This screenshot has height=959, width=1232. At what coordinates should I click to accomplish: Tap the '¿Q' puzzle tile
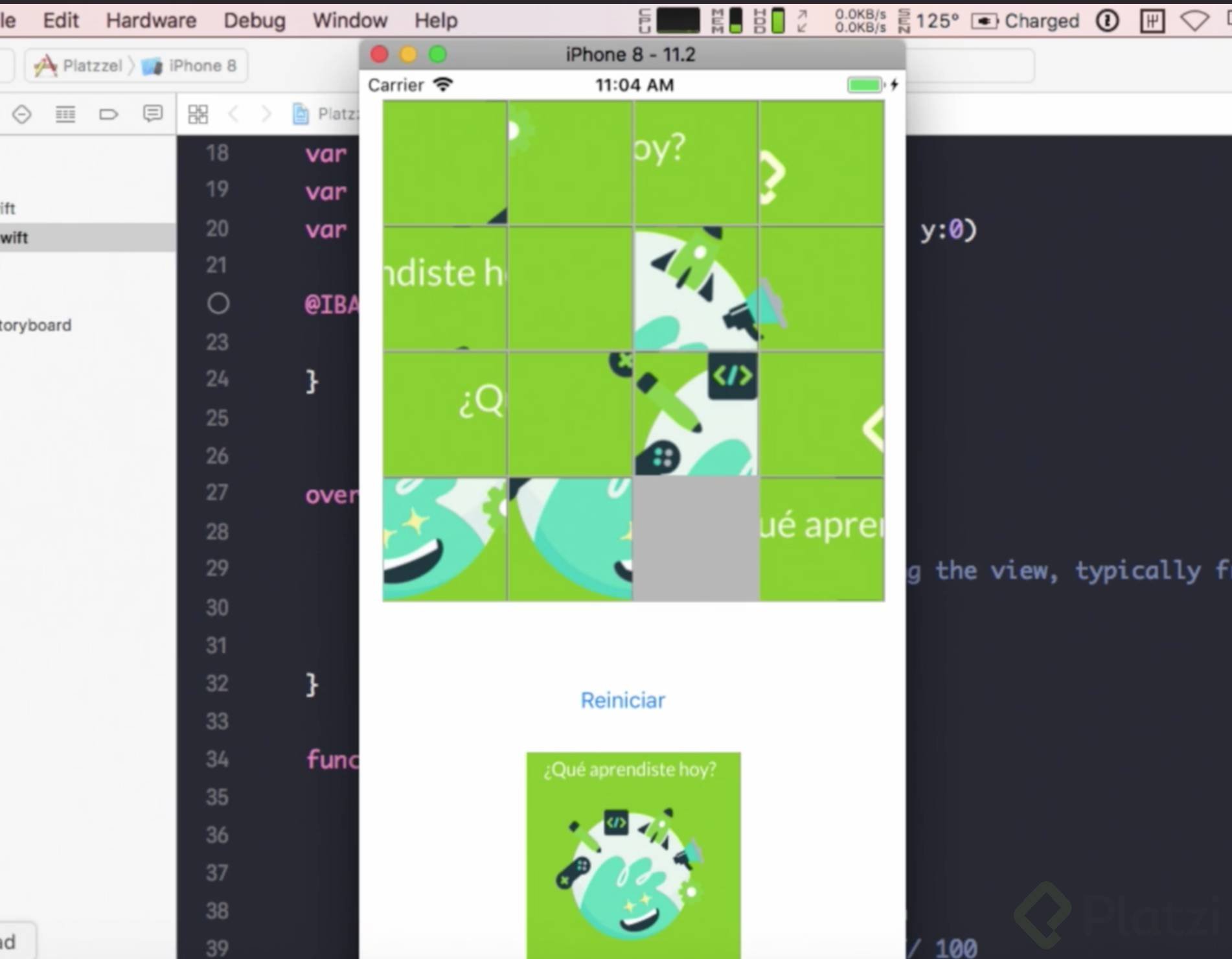(444, 414)
